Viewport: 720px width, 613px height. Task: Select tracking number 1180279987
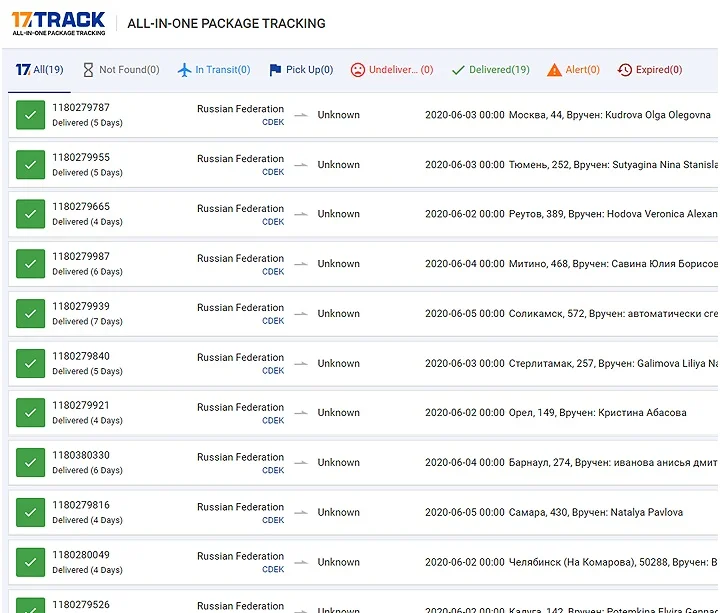pos(81,256)
